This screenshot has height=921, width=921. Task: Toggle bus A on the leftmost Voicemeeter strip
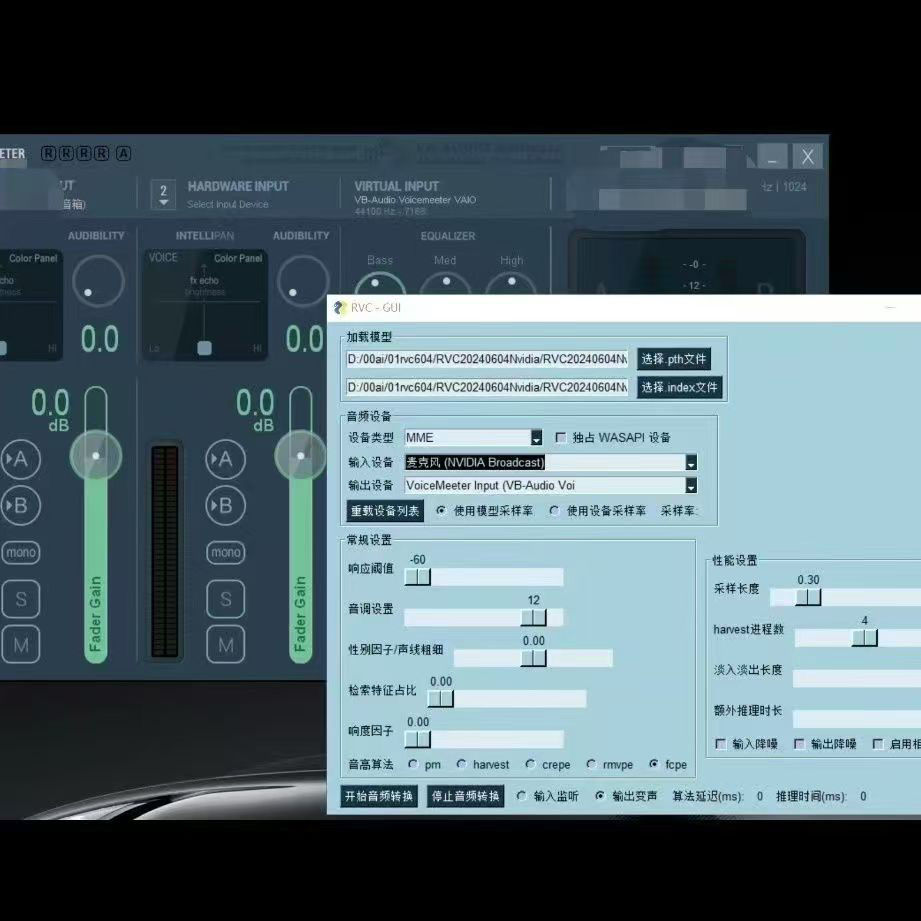point(21,459)
